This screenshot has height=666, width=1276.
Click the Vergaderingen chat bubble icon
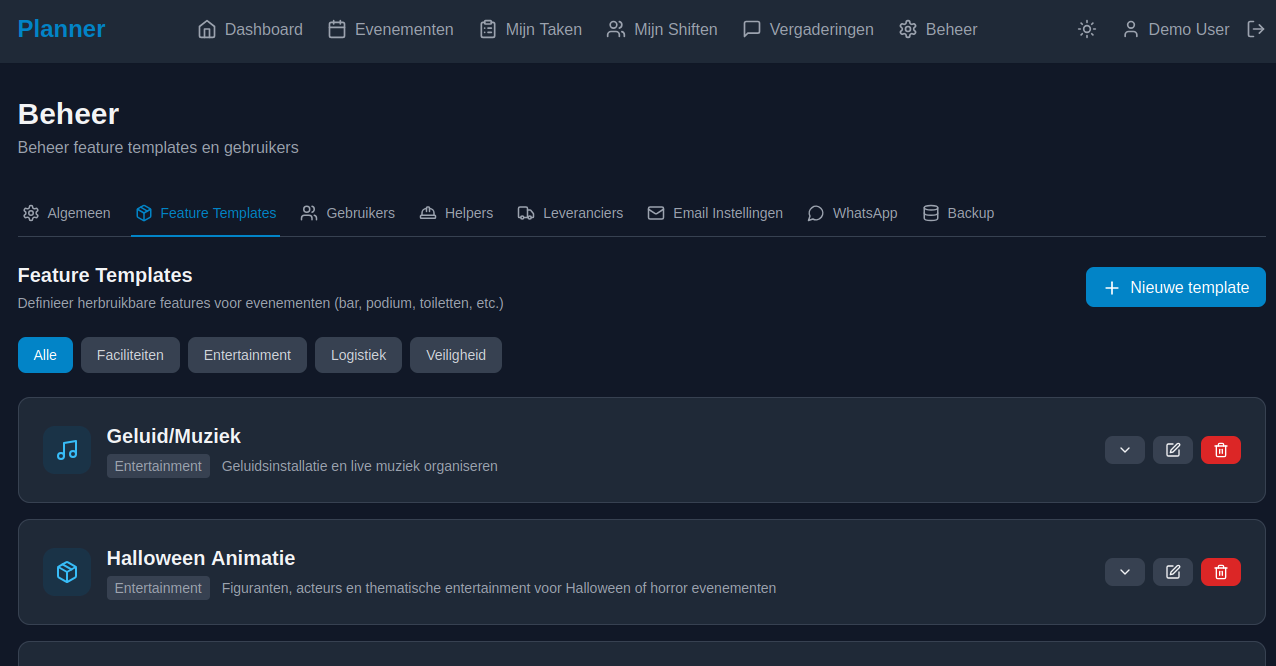coord(752,30)
